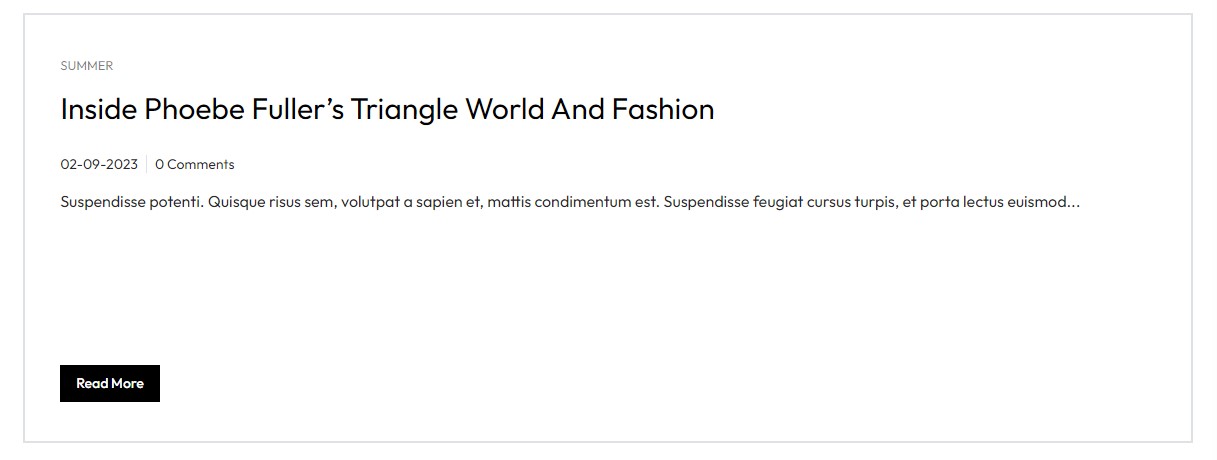Click the Suspendisse potenti excerpt paragraph
Screen dimensions: 1217x460
click(x=570, y=202)
